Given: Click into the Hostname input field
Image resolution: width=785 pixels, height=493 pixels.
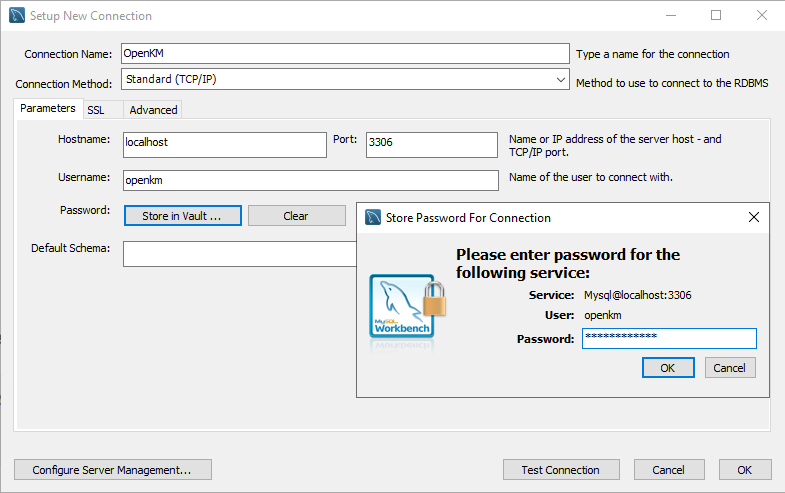Looking at the screenshot, I should (x=224, y=144).
